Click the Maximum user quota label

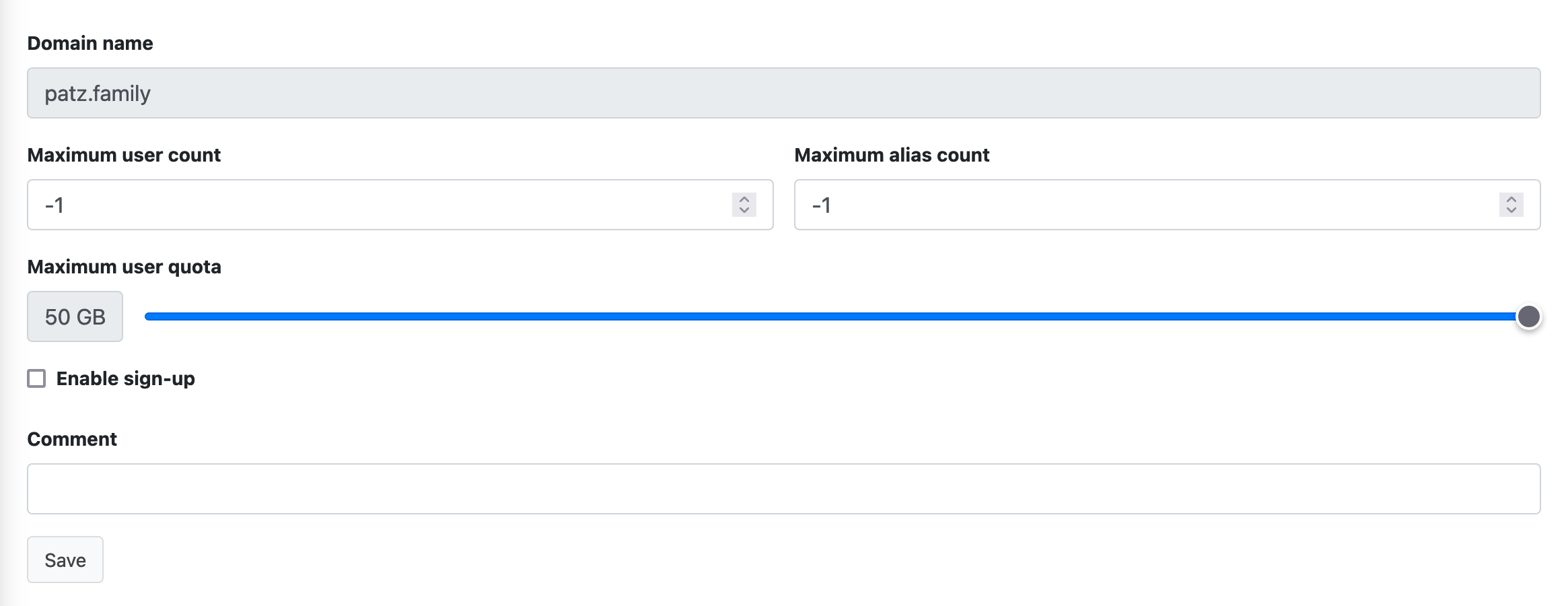click(124, 266)
